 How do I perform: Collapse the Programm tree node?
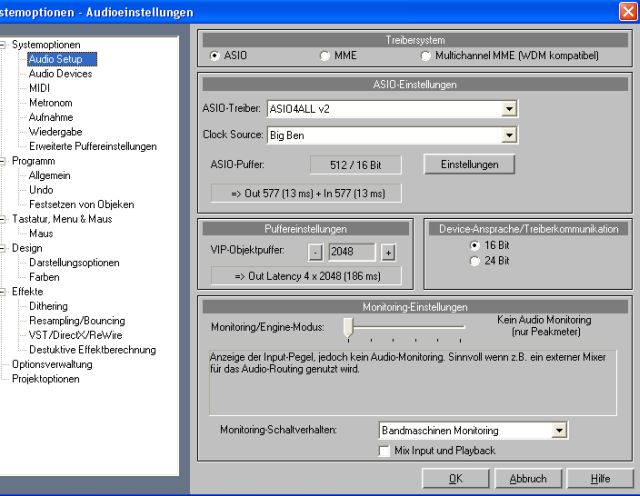click(2, 161)
